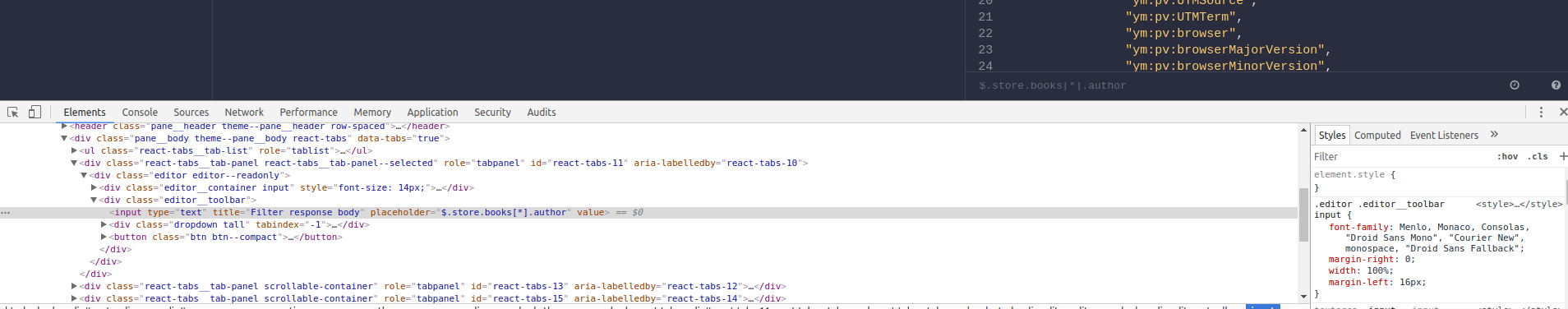Close the DevTools panel
The width and height of the screenshot is (1568, 309).
[1562, 112]
